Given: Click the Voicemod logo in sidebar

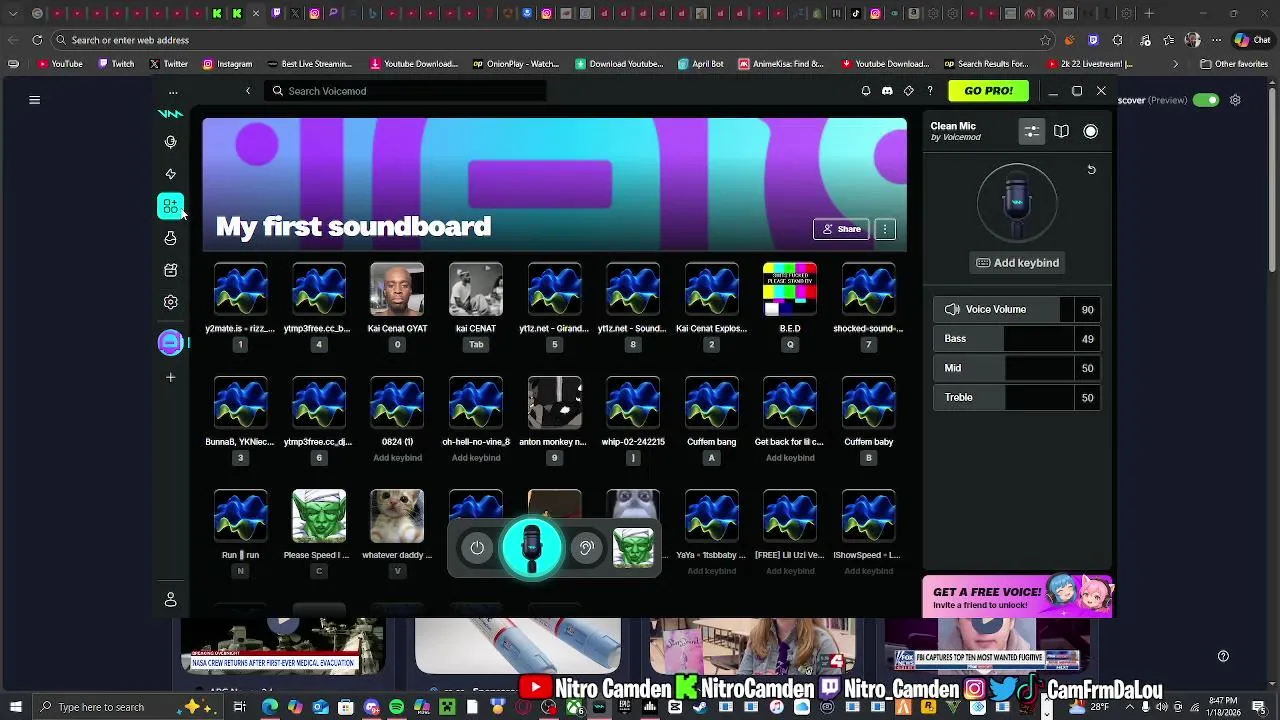Looking at the screenshot, I should click(x=171, y=114).
